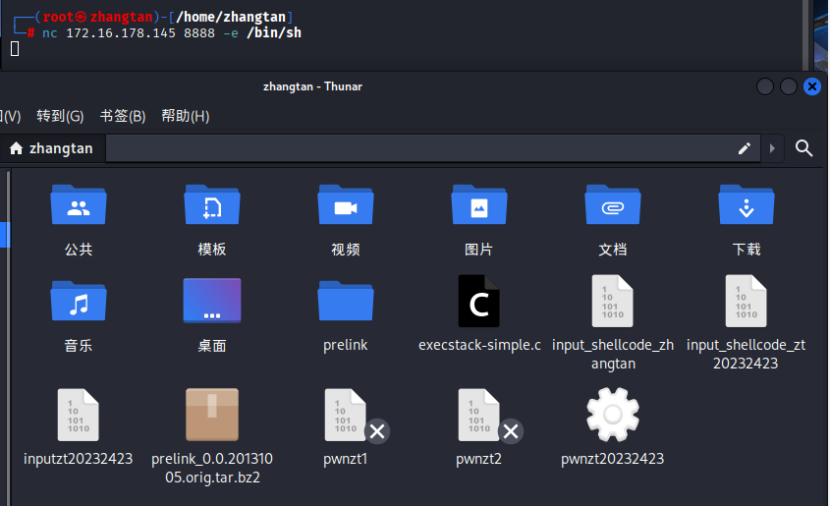The image size is (831, 506).
Task: Click the terminal cursor block
Action: (x=15, y=49)
